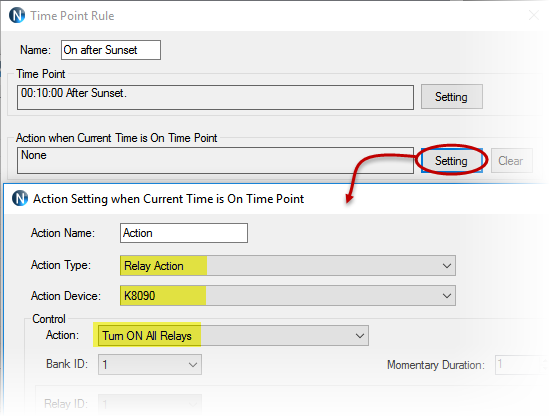Click the action box showing None
Viewport: 550px width, 417px height.
tap(215, 160)
